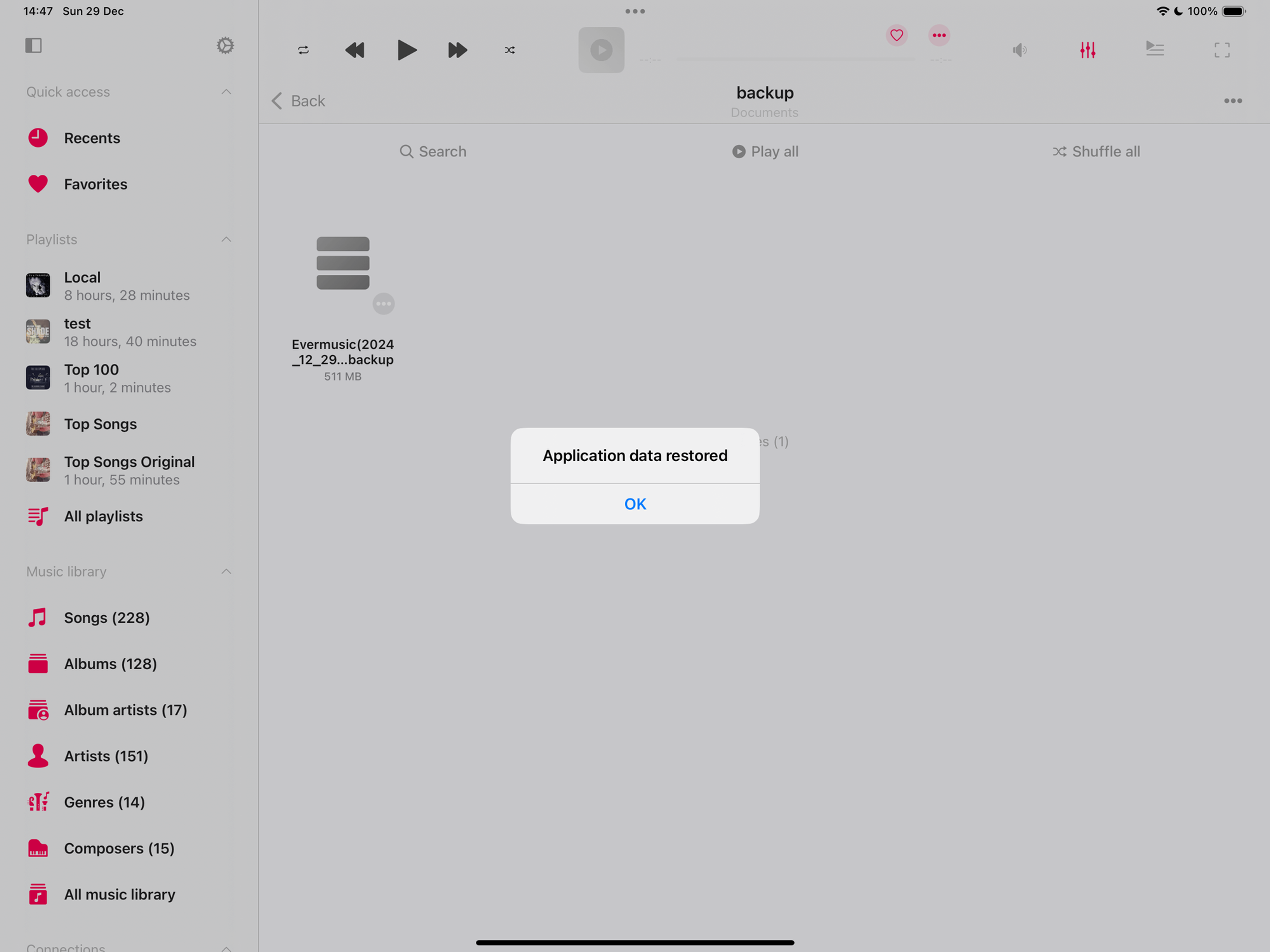Collapse the Quick access section
The height and width of the screenshot is (952, 1270).
[x=226, y=92]
